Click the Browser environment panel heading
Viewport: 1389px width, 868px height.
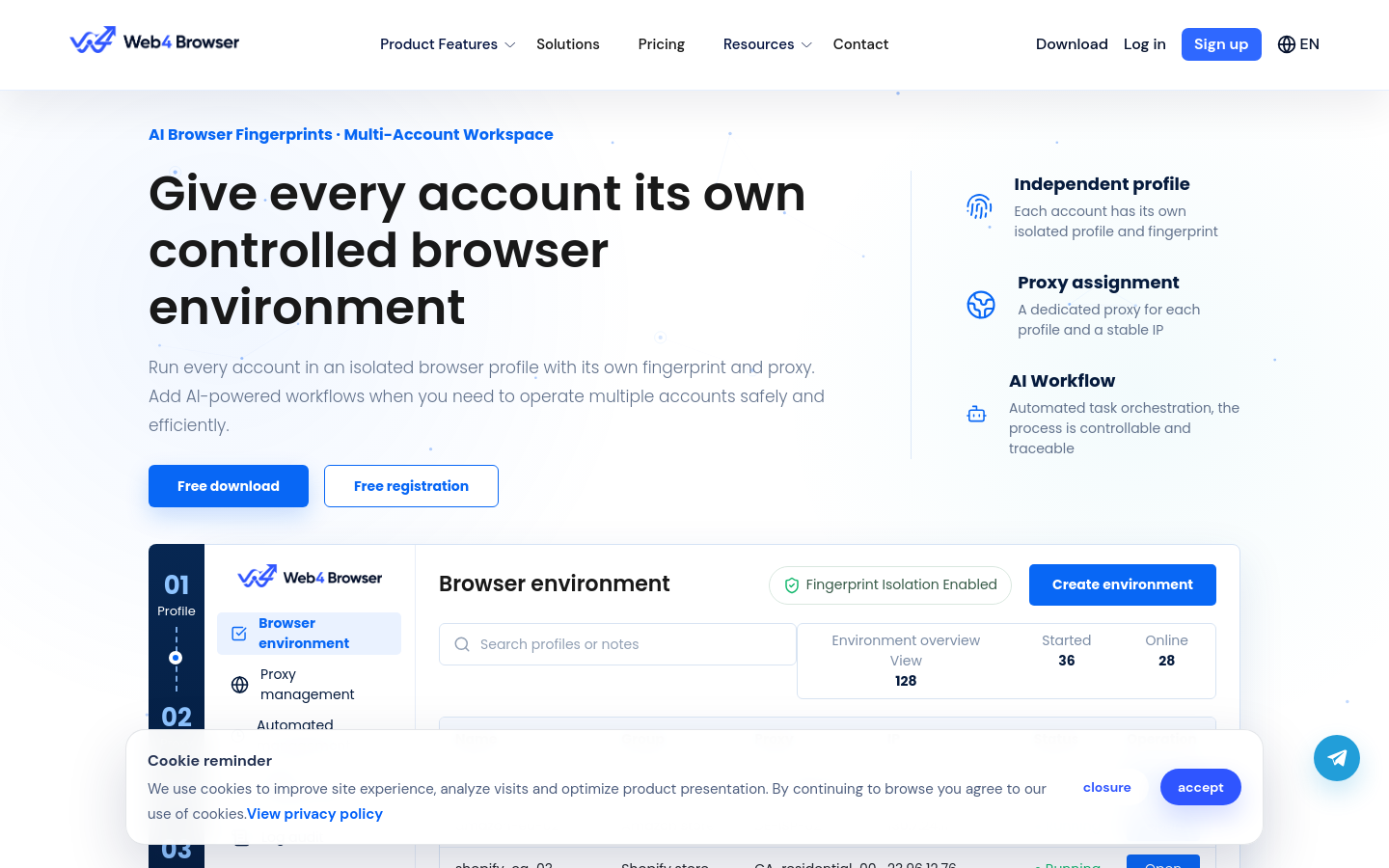tap(555, 583)
